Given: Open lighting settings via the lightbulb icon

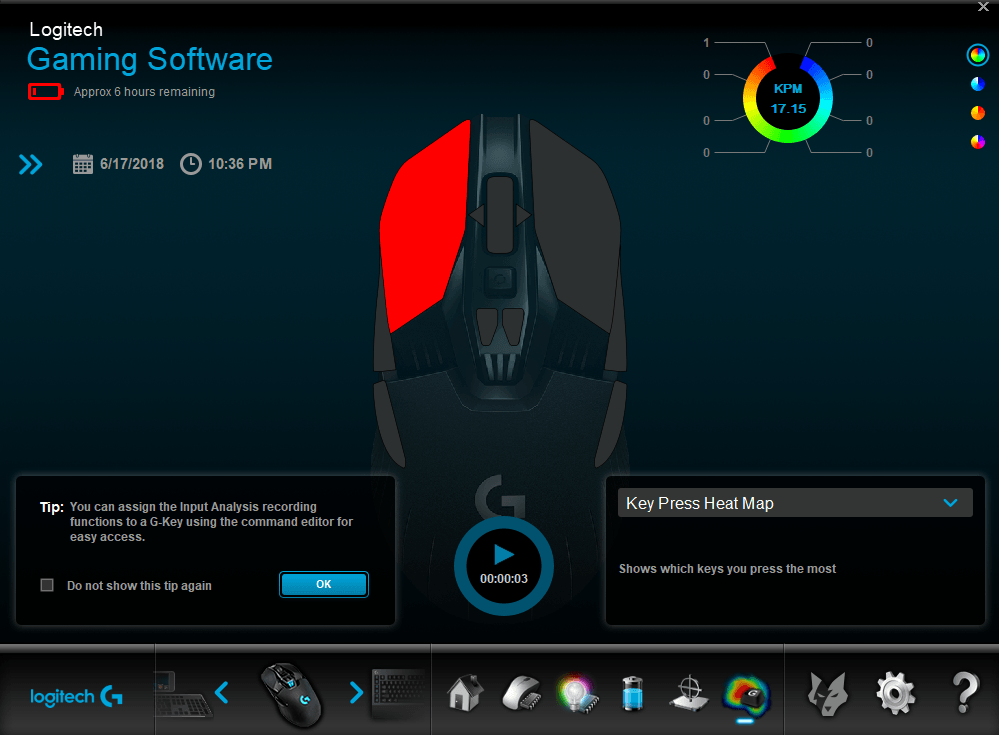Looking at the screenshot, I should coord(576,692).
